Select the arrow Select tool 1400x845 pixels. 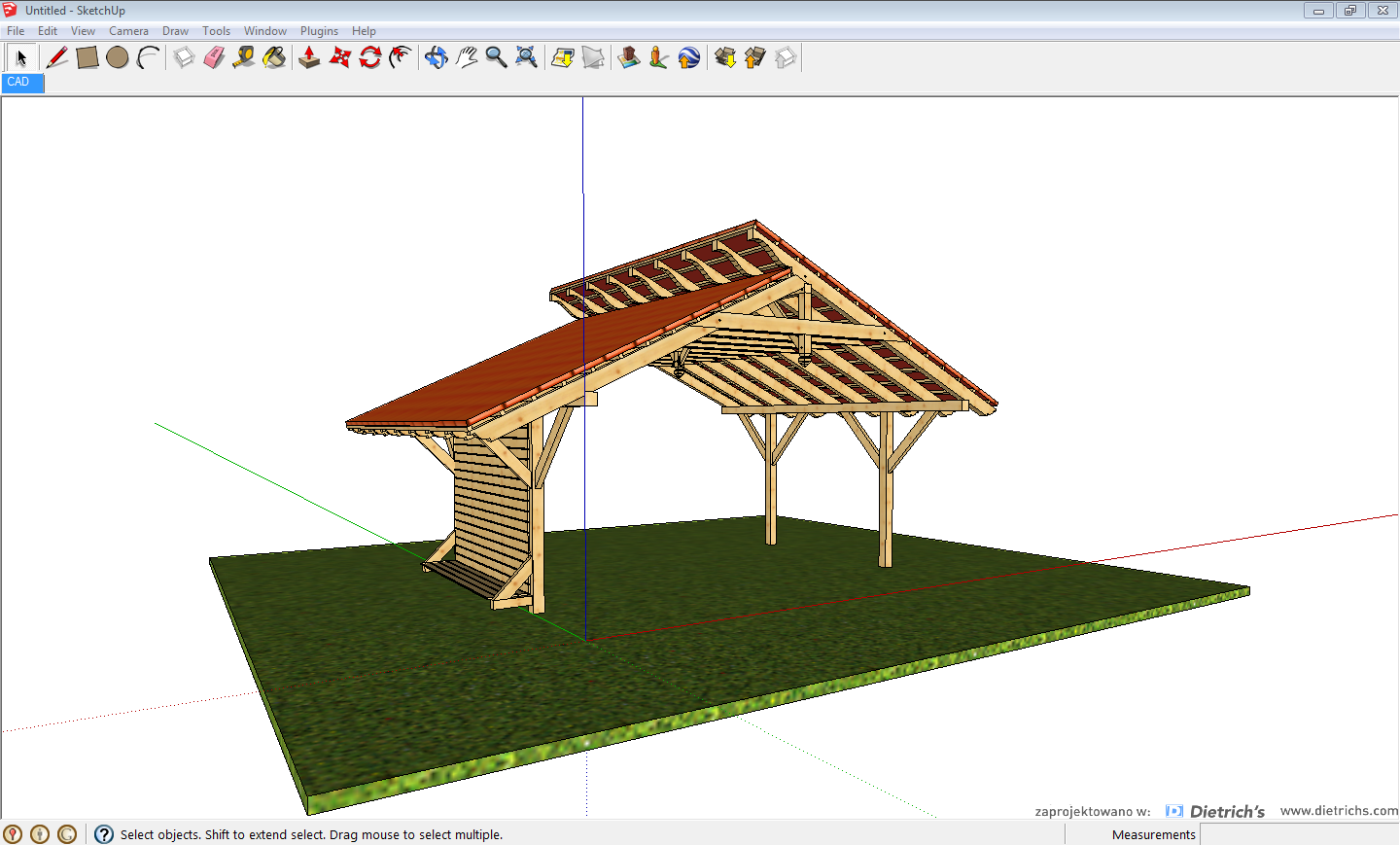(21, 57)
